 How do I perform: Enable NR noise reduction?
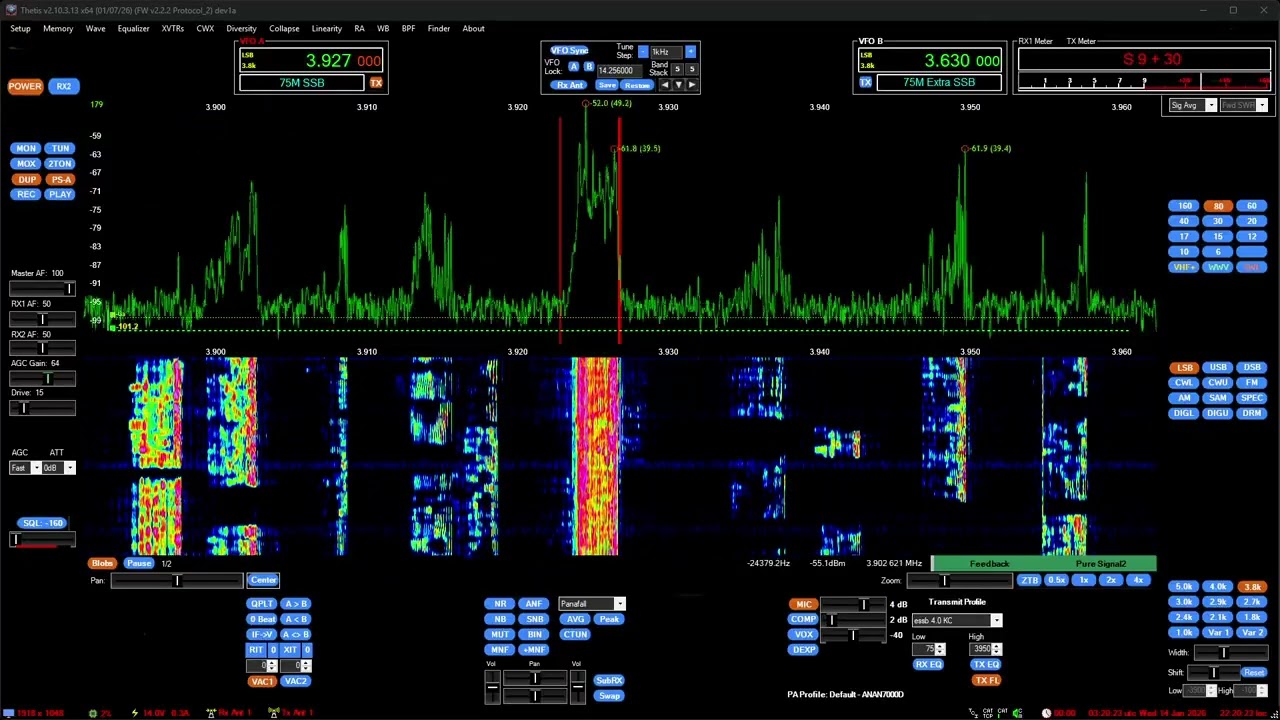pos(500,604)
